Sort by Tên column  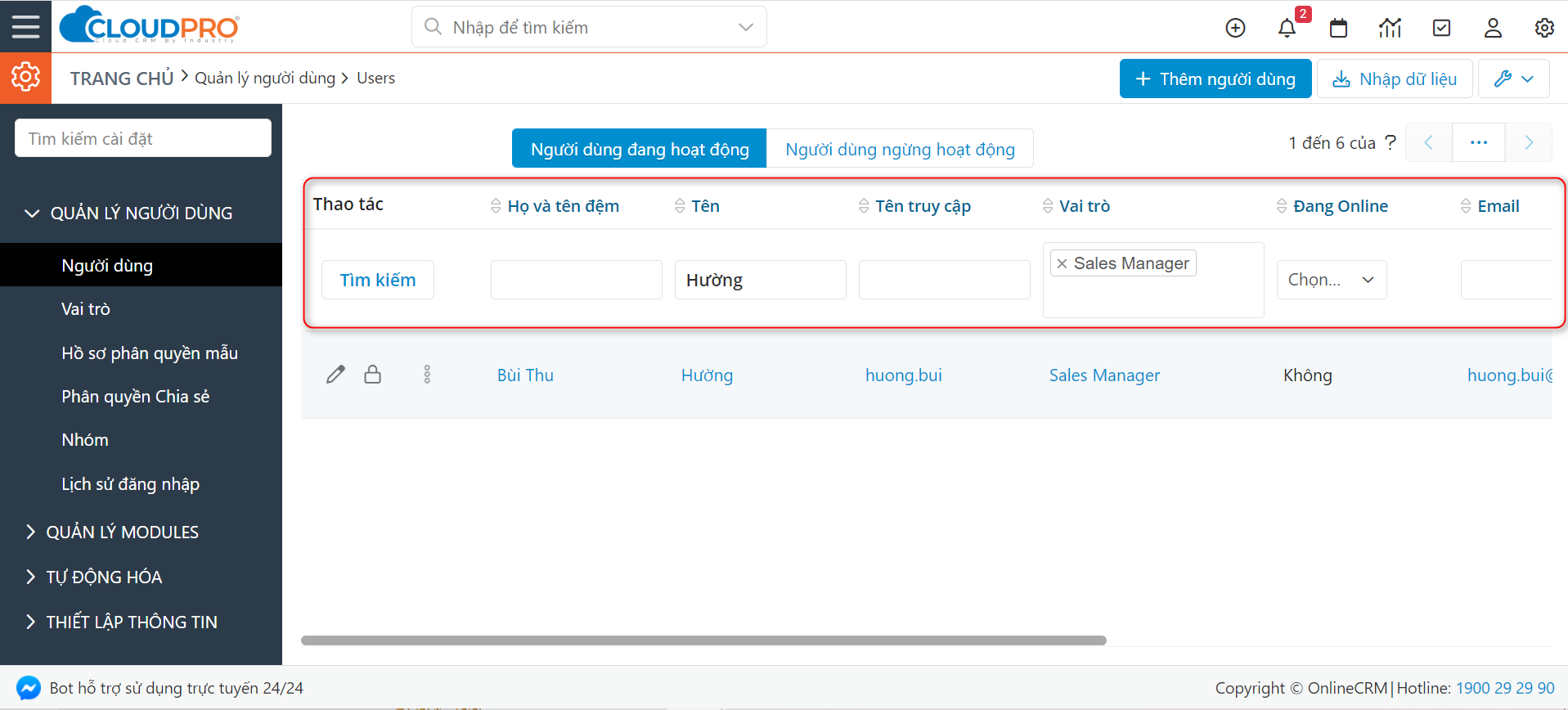pos(697,206)
